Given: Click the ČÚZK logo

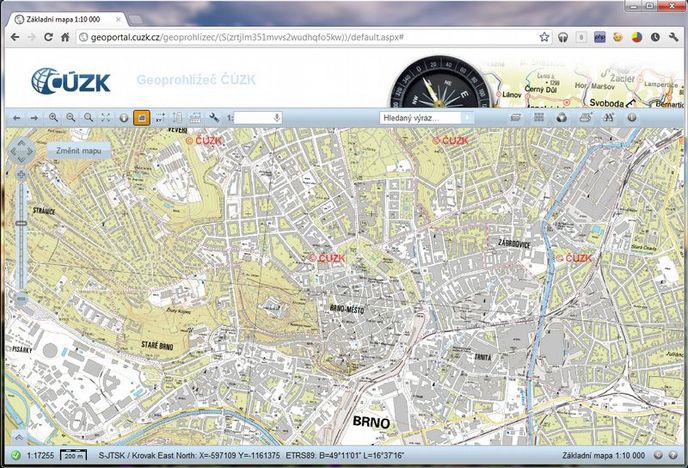Looking at the screenshot, I should click(71, 81).
